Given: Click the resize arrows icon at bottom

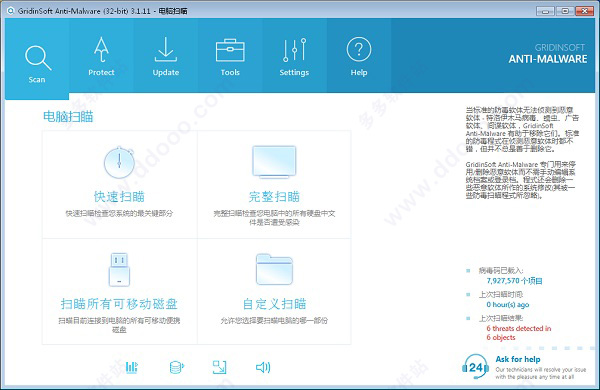Looking at the screenshot, I should [219, 367].
